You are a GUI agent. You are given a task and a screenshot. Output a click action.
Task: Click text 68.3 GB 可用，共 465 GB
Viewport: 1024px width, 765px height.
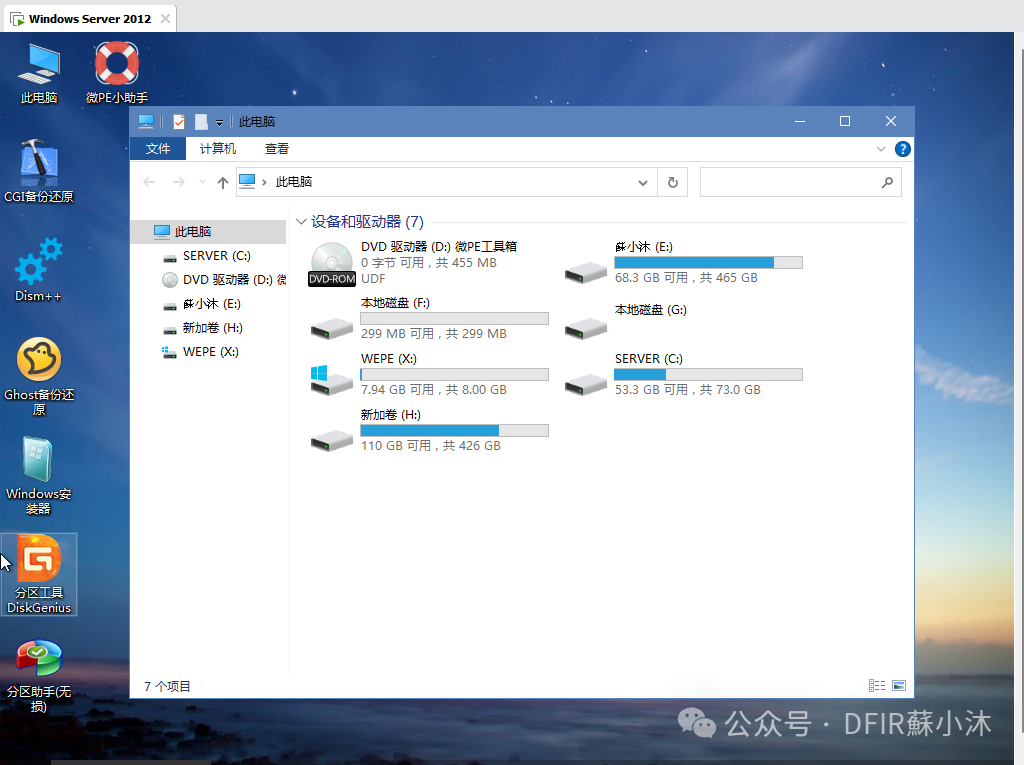pos(686,278)
